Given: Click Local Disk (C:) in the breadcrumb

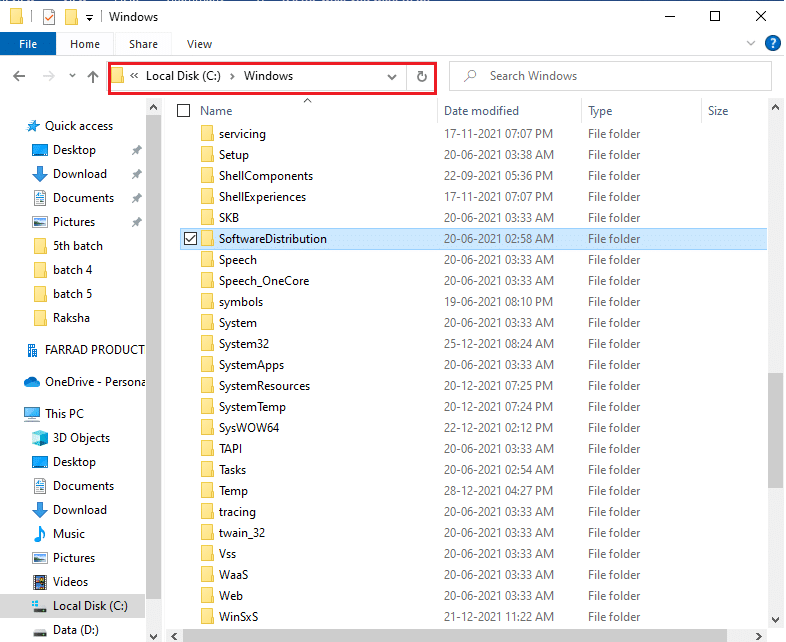Looking at the screenshot, I should [182, 76].
